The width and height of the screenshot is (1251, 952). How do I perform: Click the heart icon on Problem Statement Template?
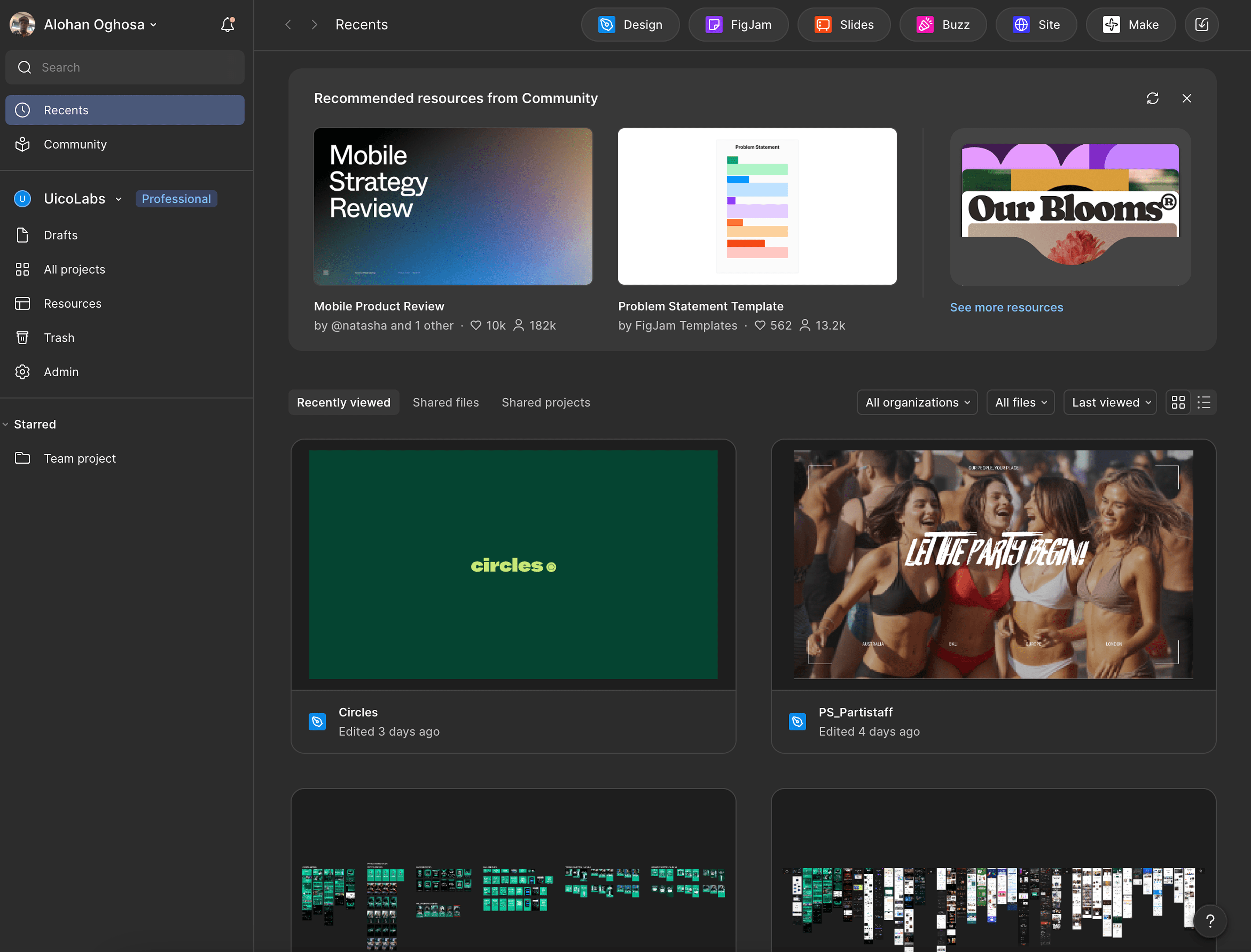(760, 325)
